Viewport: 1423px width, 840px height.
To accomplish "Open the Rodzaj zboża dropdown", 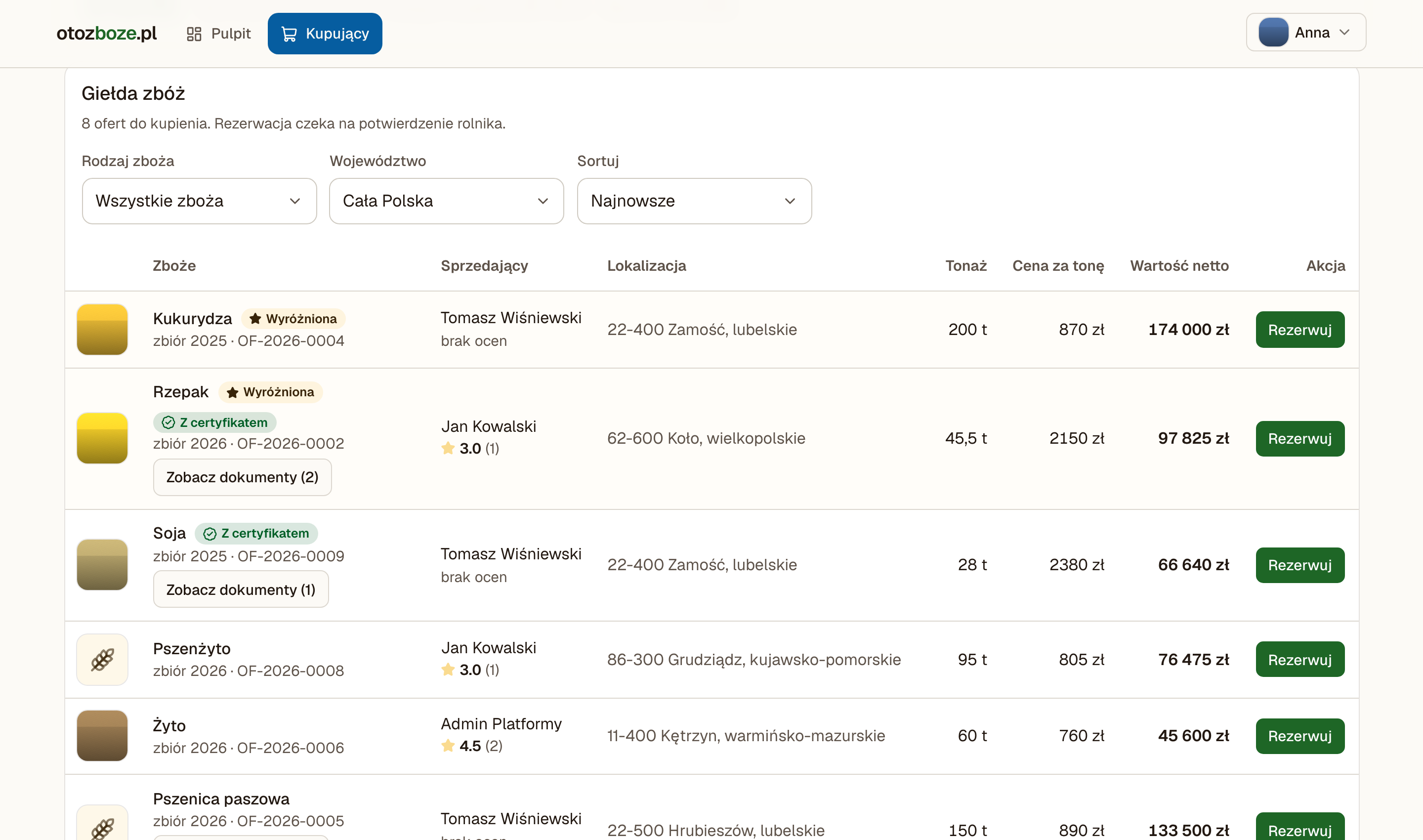I will coord(199,201).
